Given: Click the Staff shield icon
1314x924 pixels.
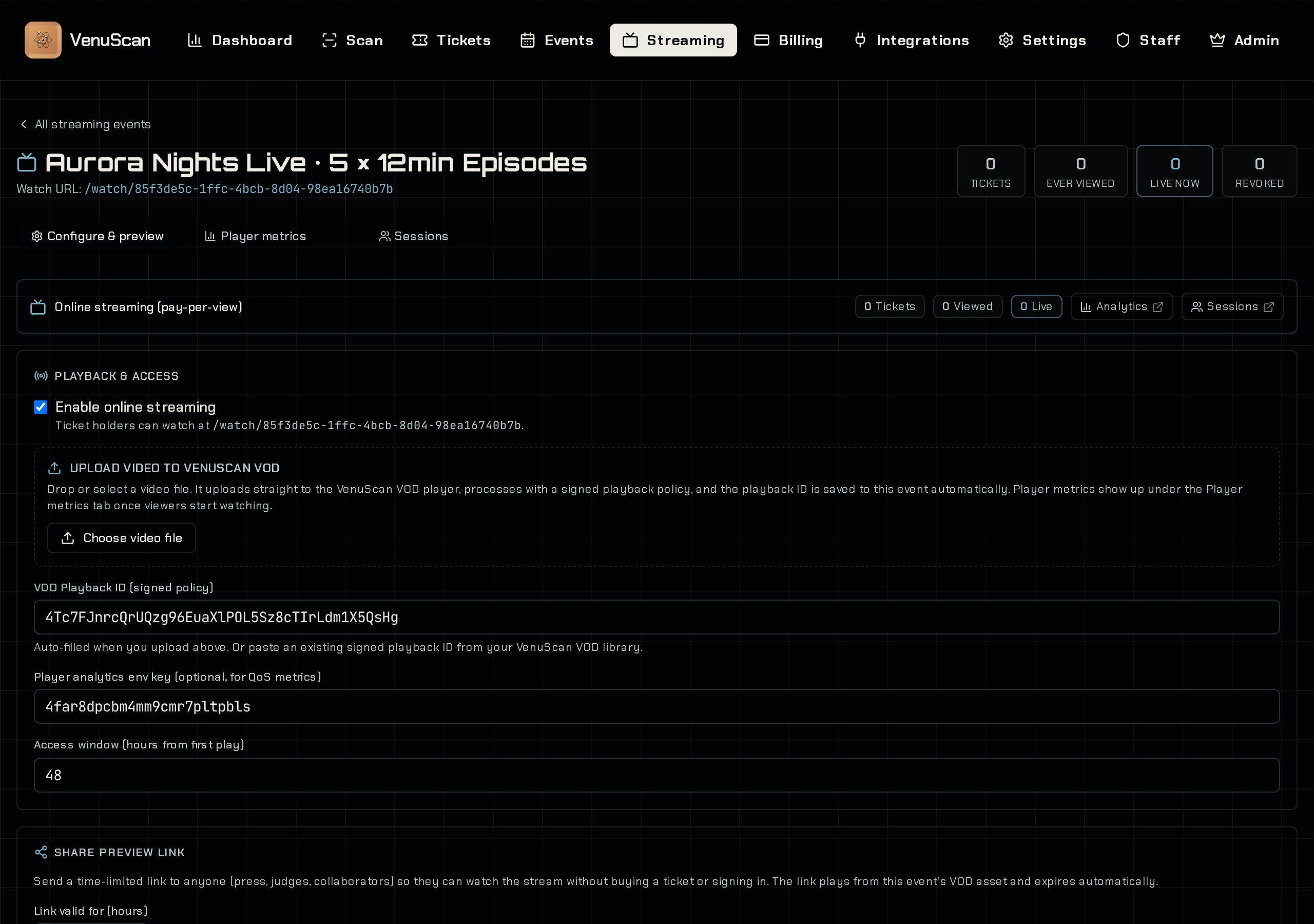Looking at the screenshot, I should 1122,40.
